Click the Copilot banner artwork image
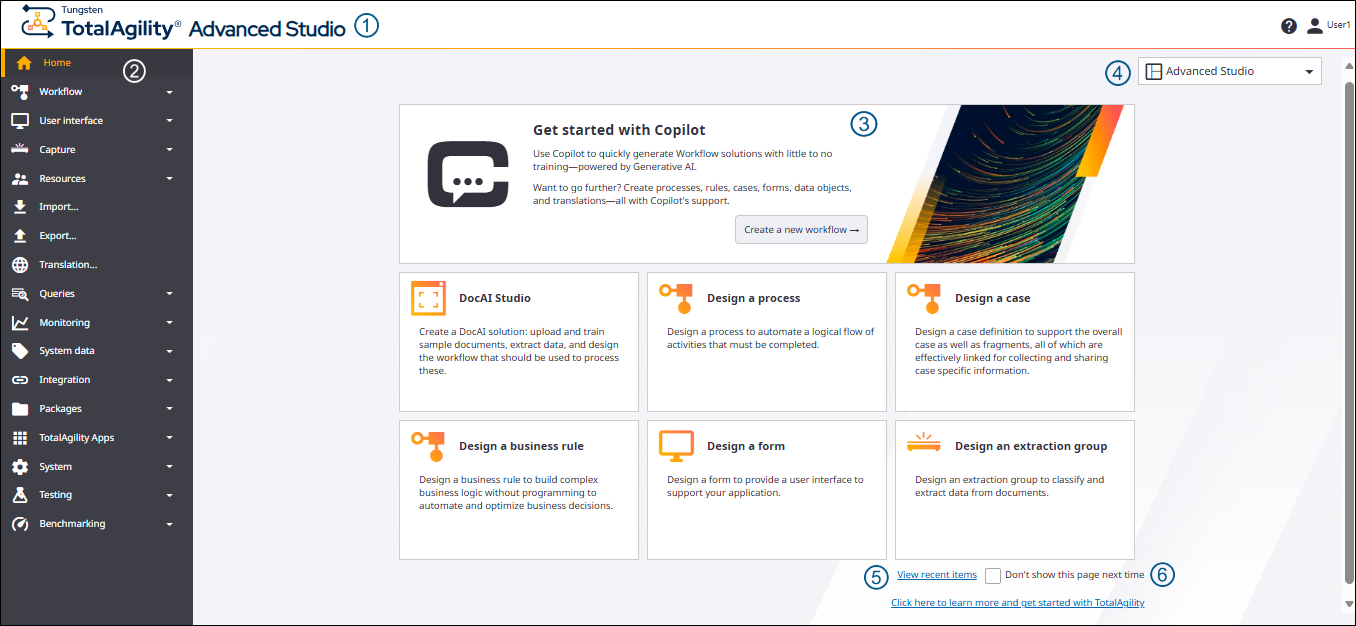Screen dimensions: 1356x626 (1005, 183)
